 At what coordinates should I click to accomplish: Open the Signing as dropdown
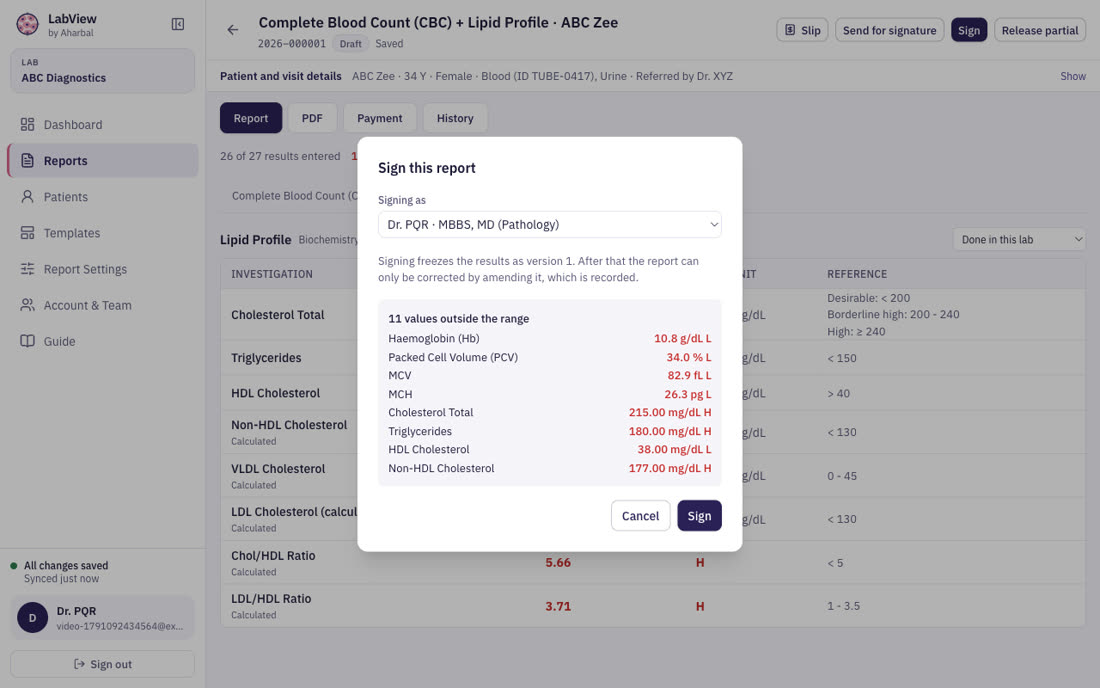pyautogui.click(x=549, y=224)
